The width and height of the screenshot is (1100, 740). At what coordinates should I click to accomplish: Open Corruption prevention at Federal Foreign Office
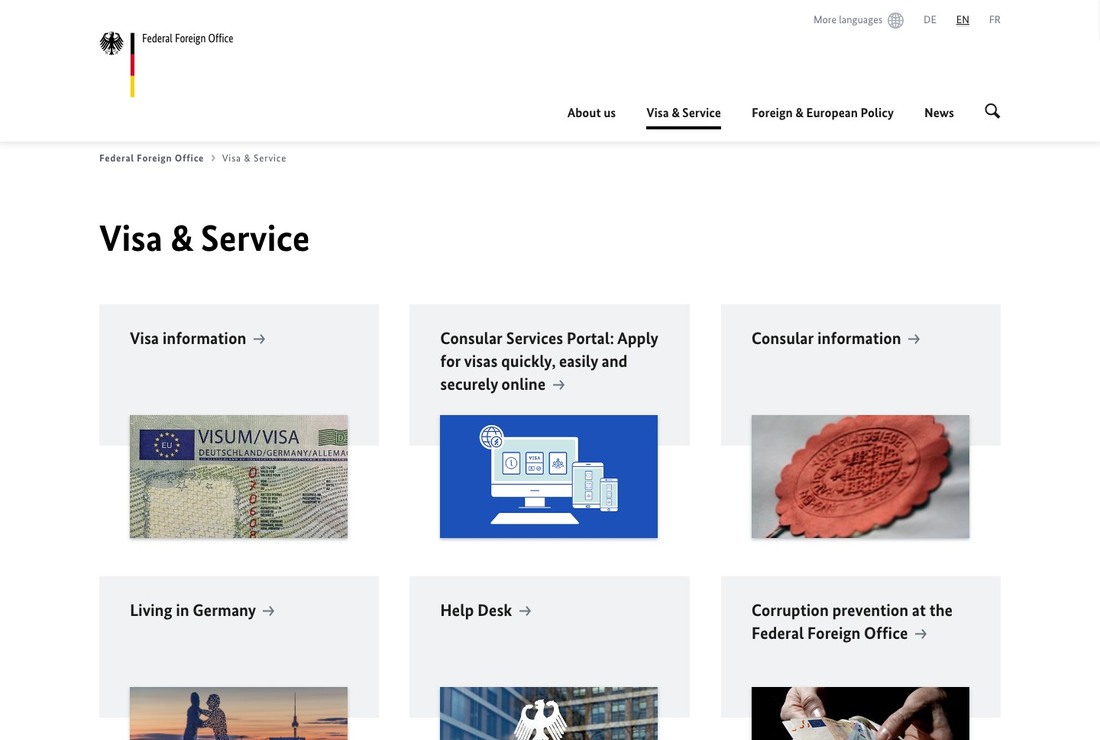(x=852, y=622)
